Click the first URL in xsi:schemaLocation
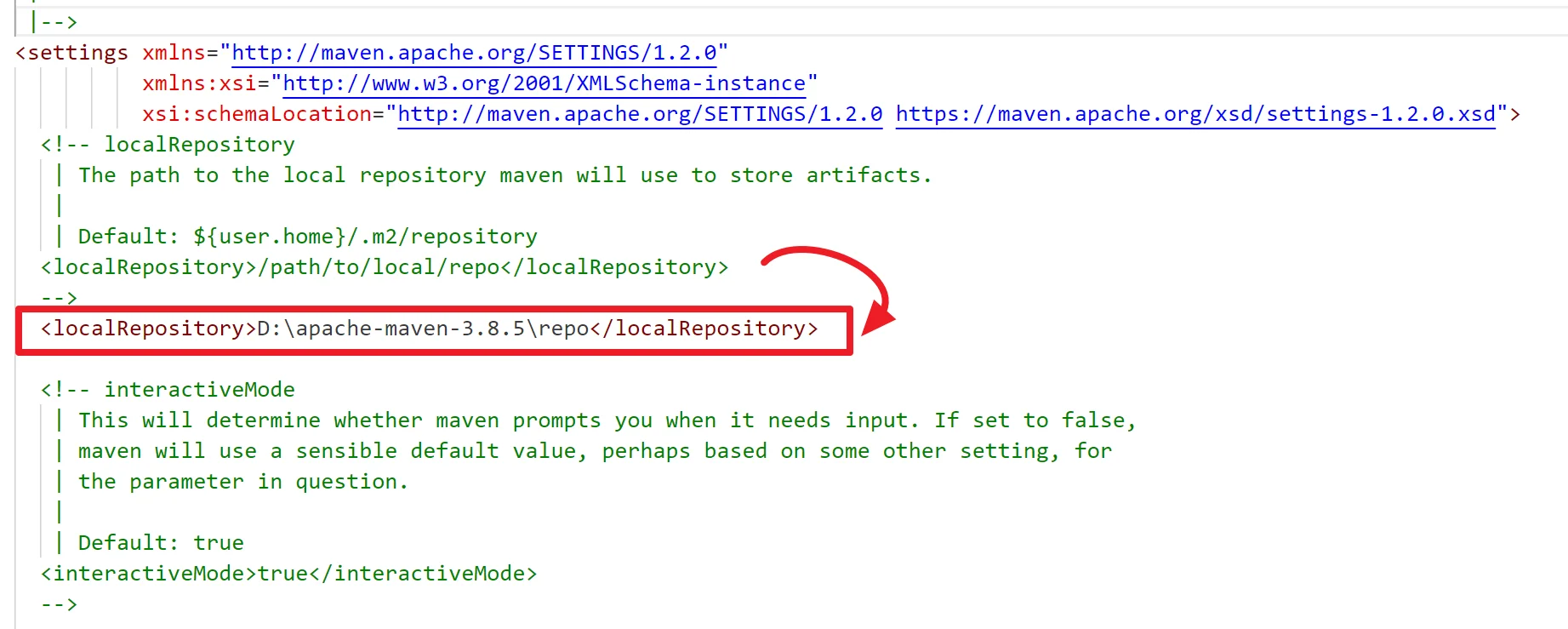 click(x=640, y=114)
